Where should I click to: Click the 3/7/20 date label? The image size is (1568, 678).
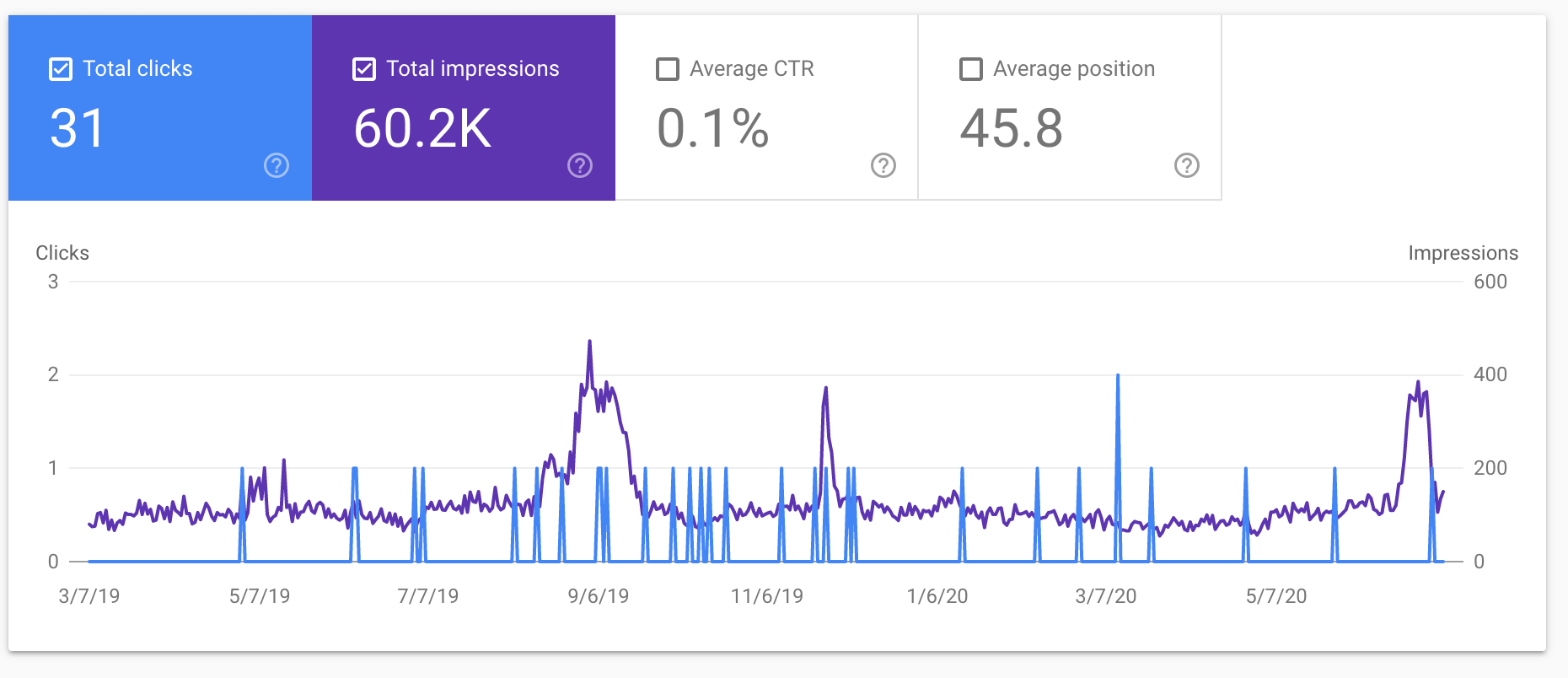click(x=1106, y=596)
